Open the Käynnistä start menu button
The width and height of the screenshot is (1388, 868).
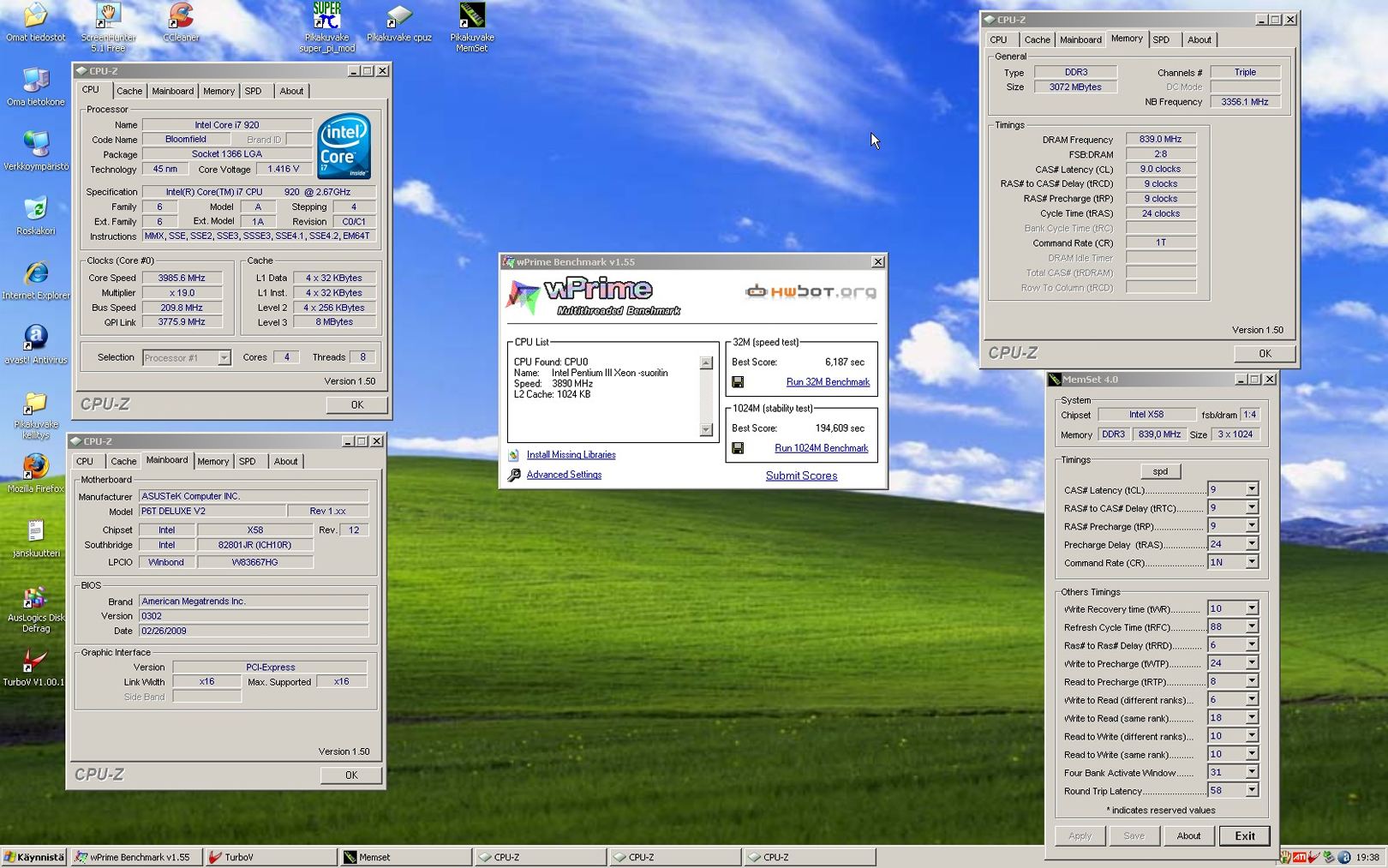click(x=33, y=857)
